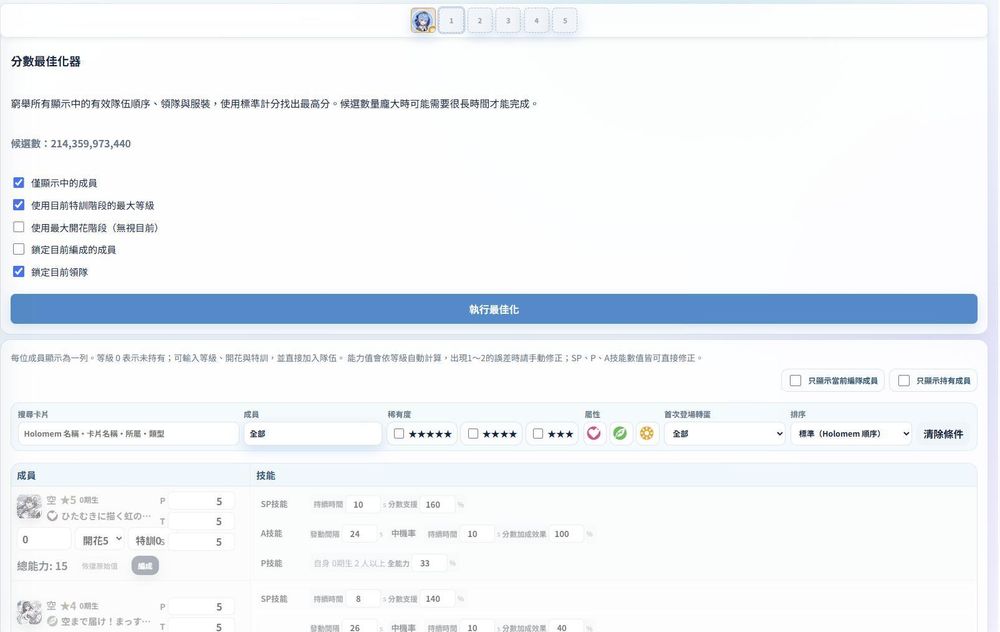This screenshot has width=1000, height=632.
Task: Run 執行最佳化 optimization button
Action: coord(494,309)
